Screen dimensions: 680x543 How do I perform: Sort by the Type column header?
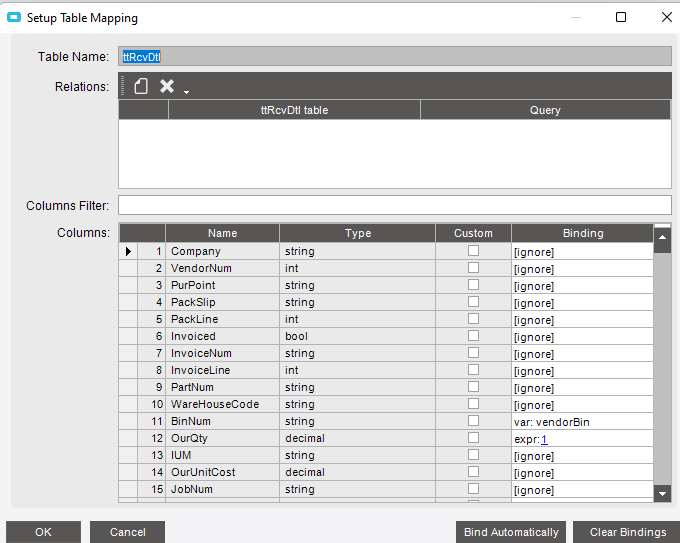pyautogui.click(x=357, y=233)
